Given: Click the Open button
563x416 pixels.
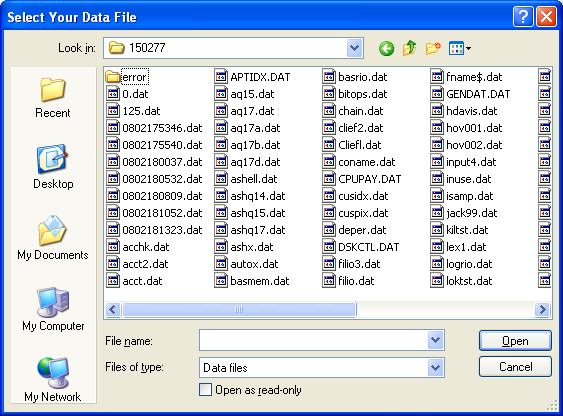Looking at the screenshot, I should coord(515,341).
